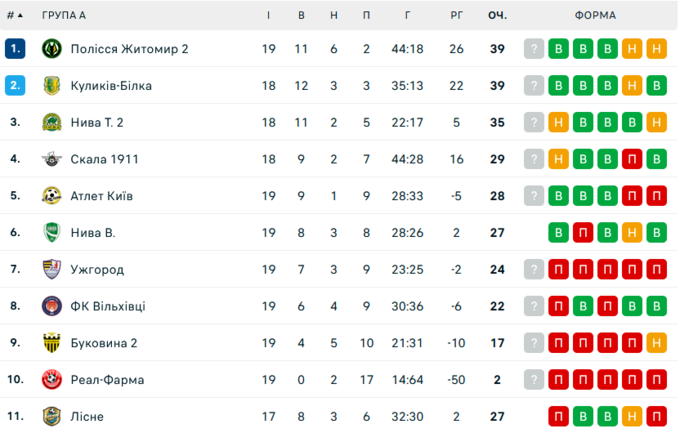This screenshot has height=433, width=680.
Task: Click rank badge 1 in blue
Action: coord(14,49)
